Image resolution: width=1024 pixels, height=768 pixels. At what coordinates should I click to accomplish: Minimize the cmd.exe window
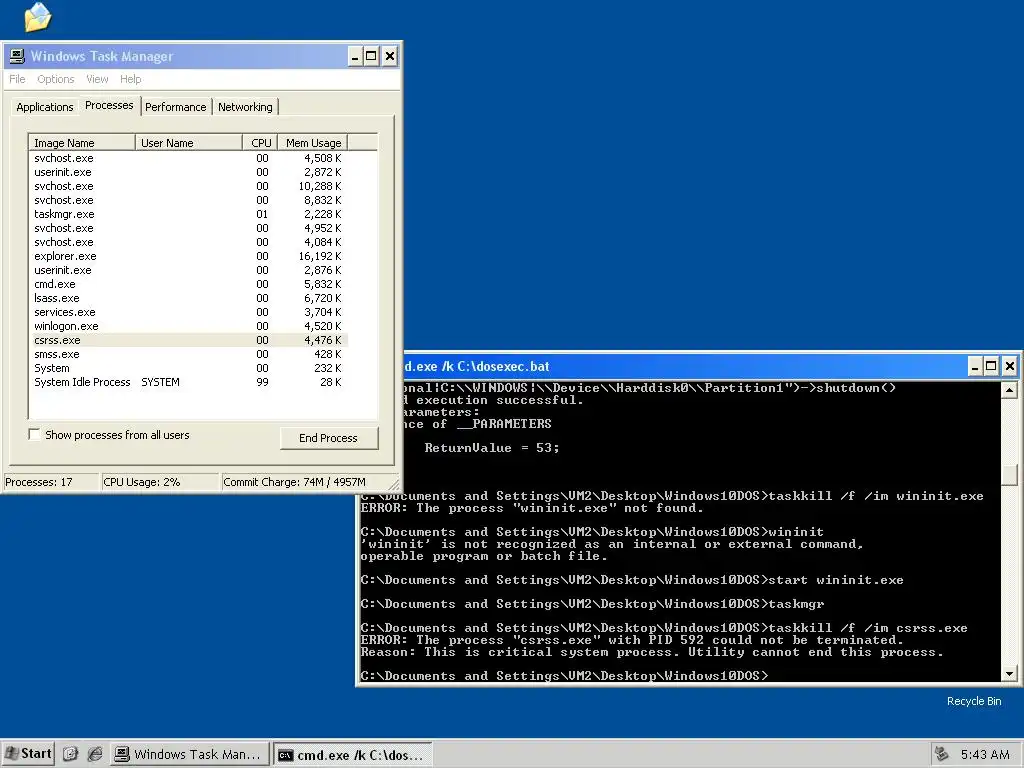[x=974, y=366]
